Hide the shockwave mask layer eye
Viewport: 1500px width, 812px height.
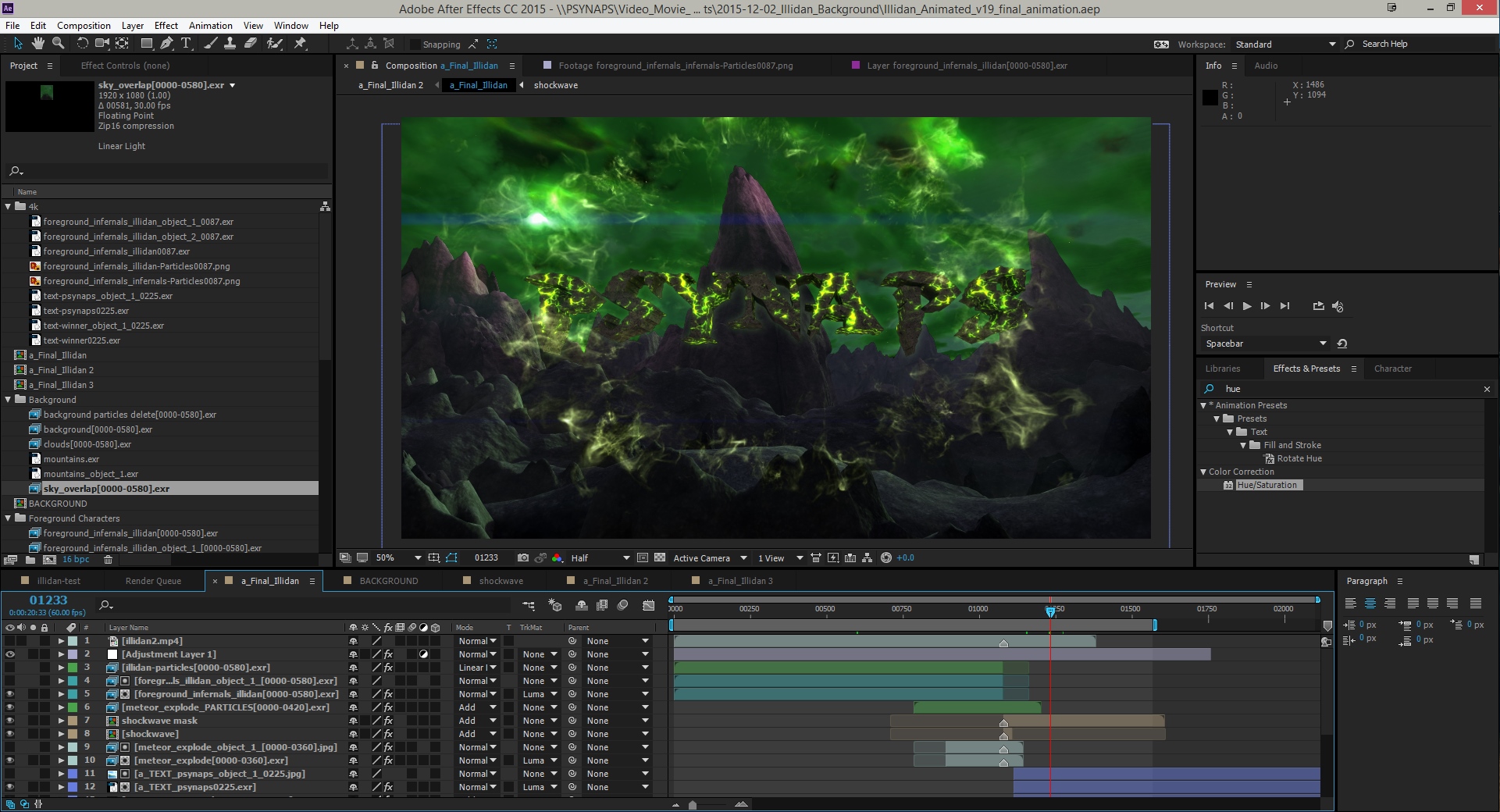click(10, 721)
